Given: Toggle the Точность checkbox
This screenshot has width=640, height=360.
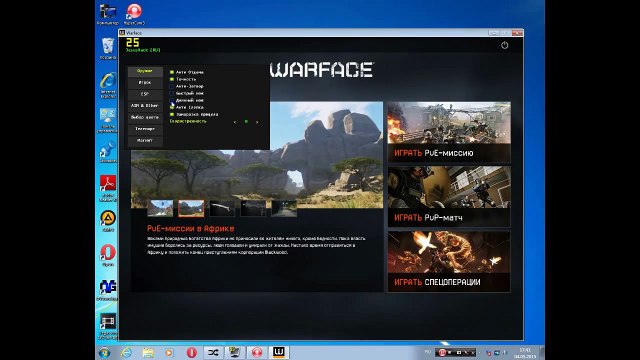Looking at the screenshot, I should [172, 79].
